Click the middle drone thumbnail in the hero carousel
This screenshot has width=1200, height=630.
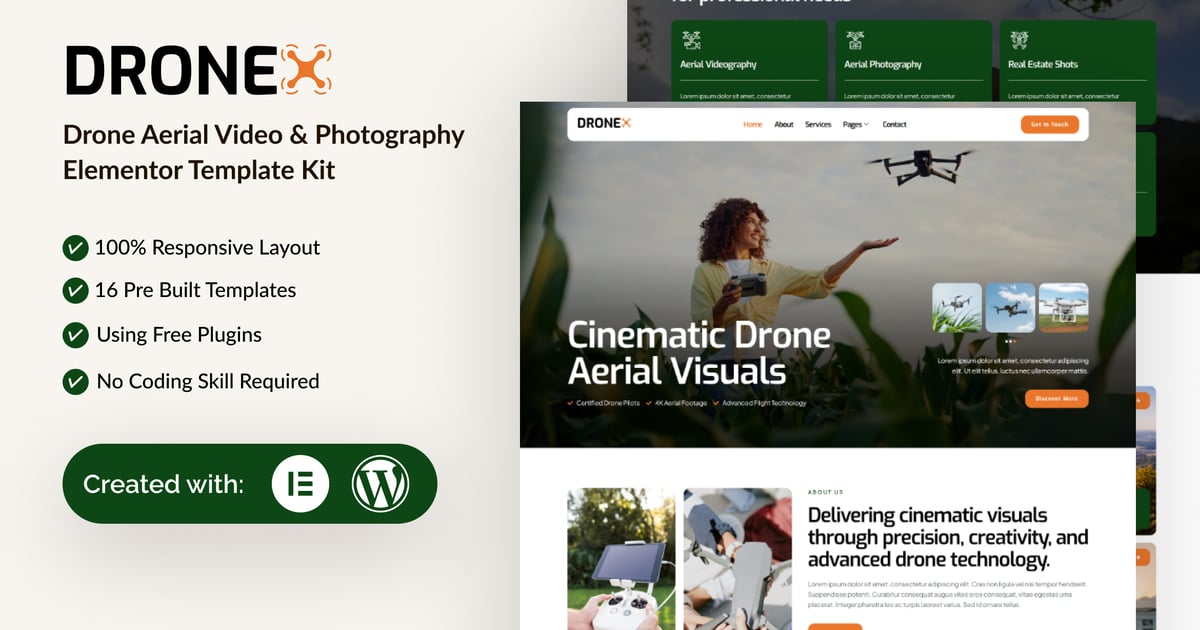coord(1010,307)
